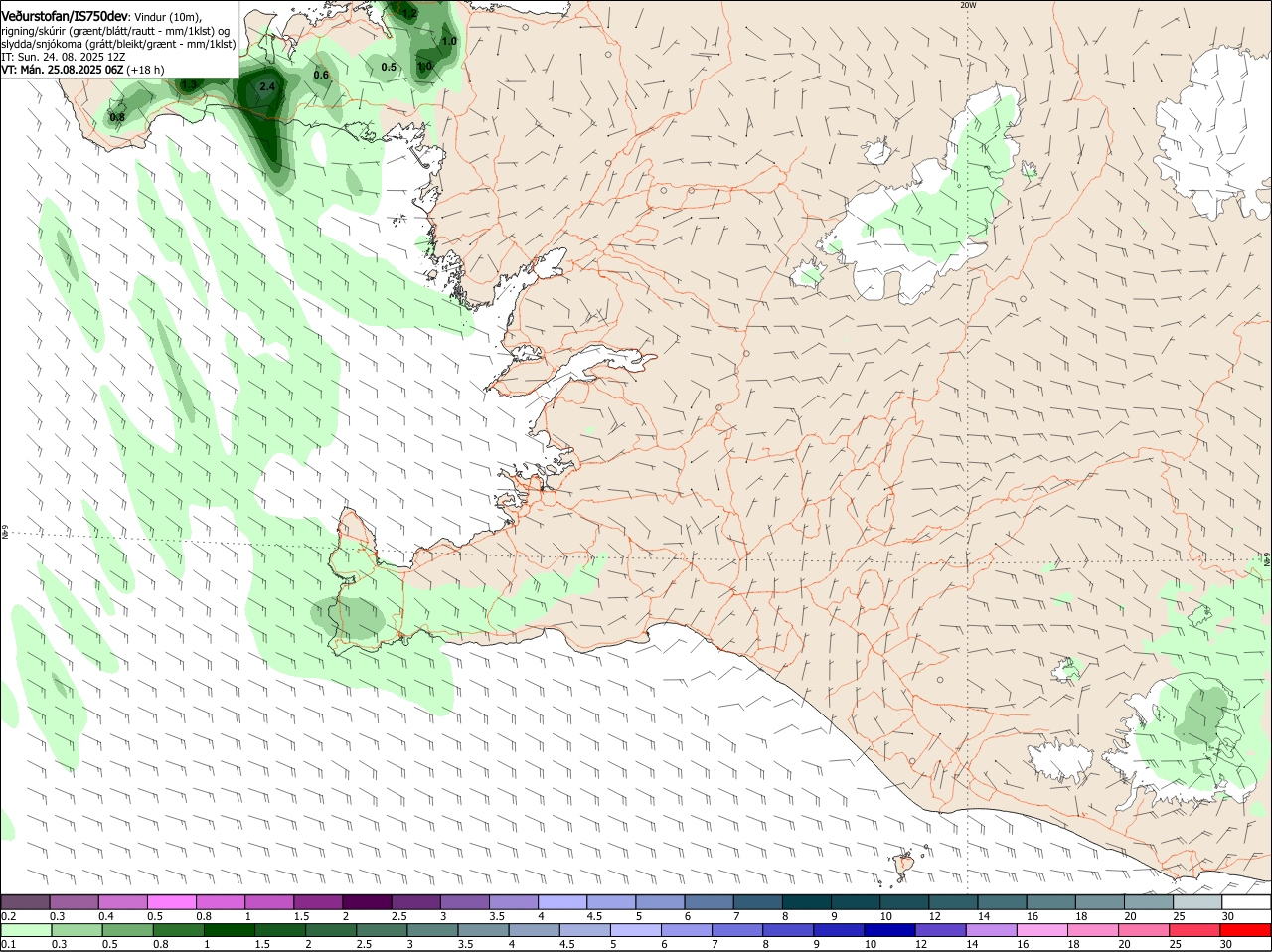
Task: Click the '30' value in the upper legend row
Action: click(x=1227, y=915)
